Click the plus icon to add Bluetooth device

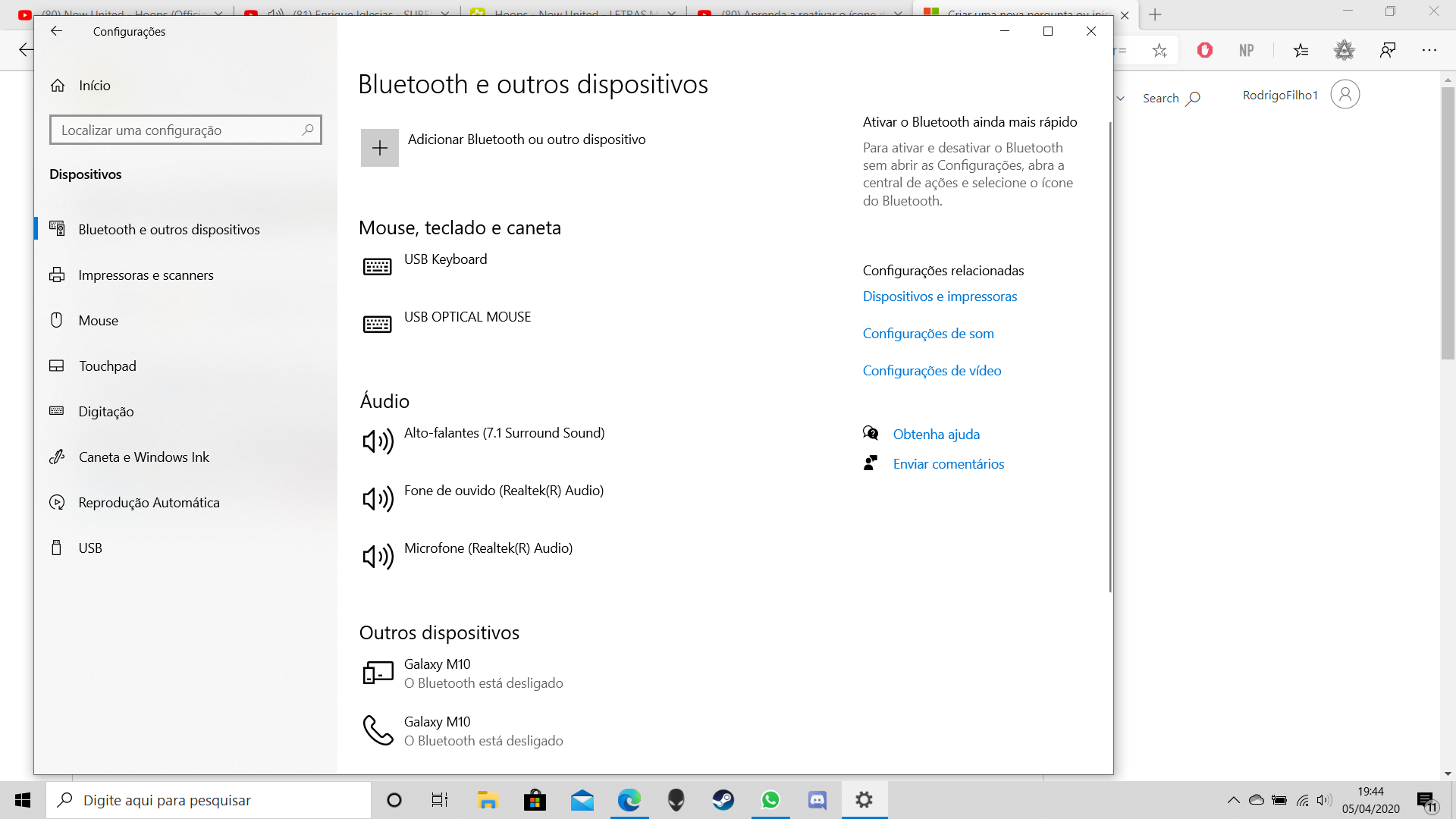tap(379, 148)
